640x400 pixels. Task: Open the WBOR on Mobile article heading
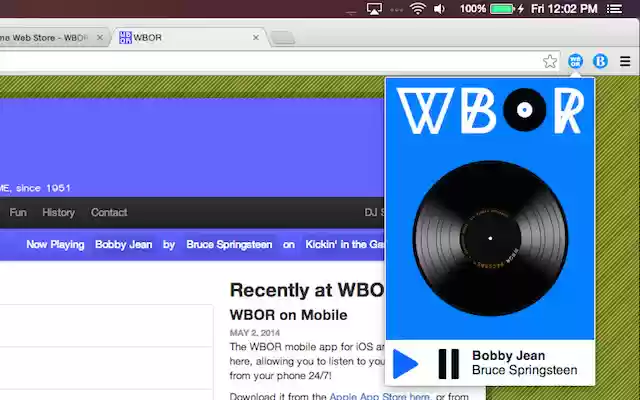pos(288,315)
